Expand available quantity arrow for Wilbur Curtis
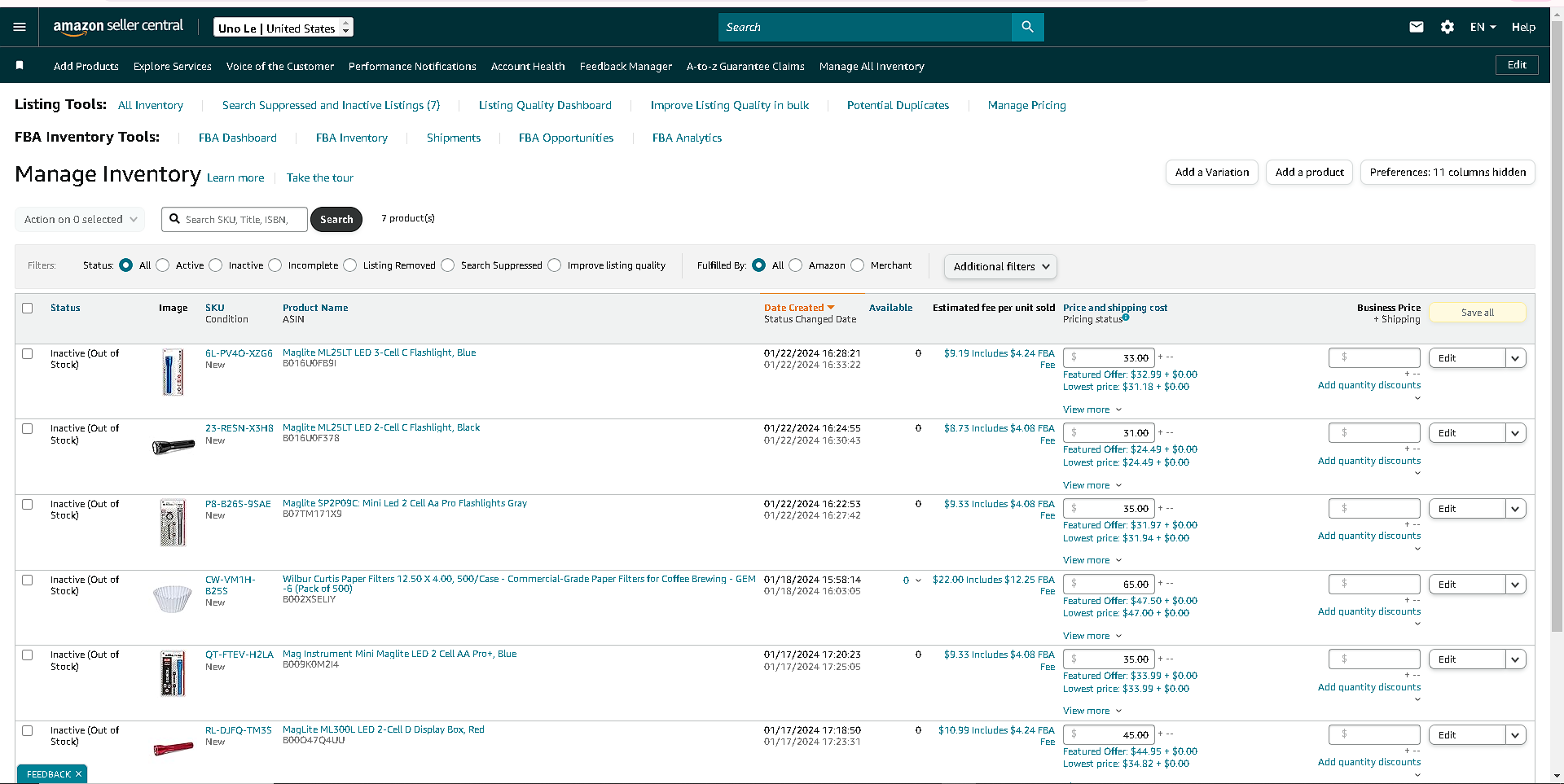This screenshot has height=784, width=1564. pos(918,580)
